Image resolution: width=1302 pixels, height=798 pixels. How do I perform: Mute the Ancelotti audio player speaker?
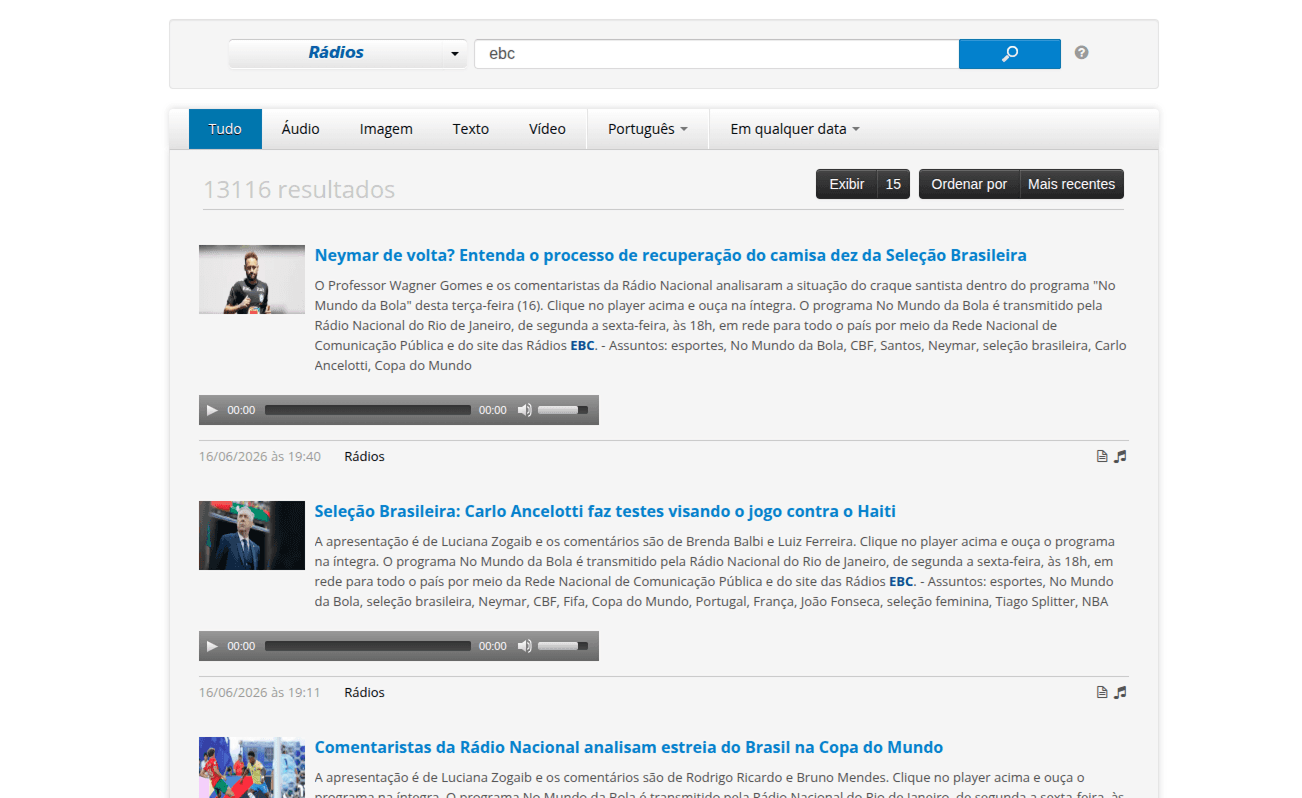pos(524,646)
